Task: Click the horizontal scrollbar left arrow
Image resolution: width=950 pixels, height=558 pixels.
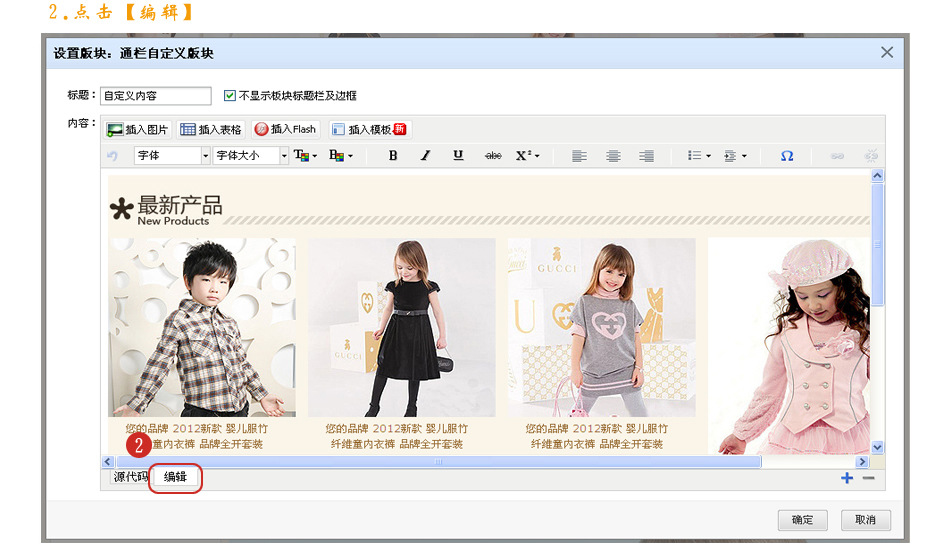Action: coord(107,462)
